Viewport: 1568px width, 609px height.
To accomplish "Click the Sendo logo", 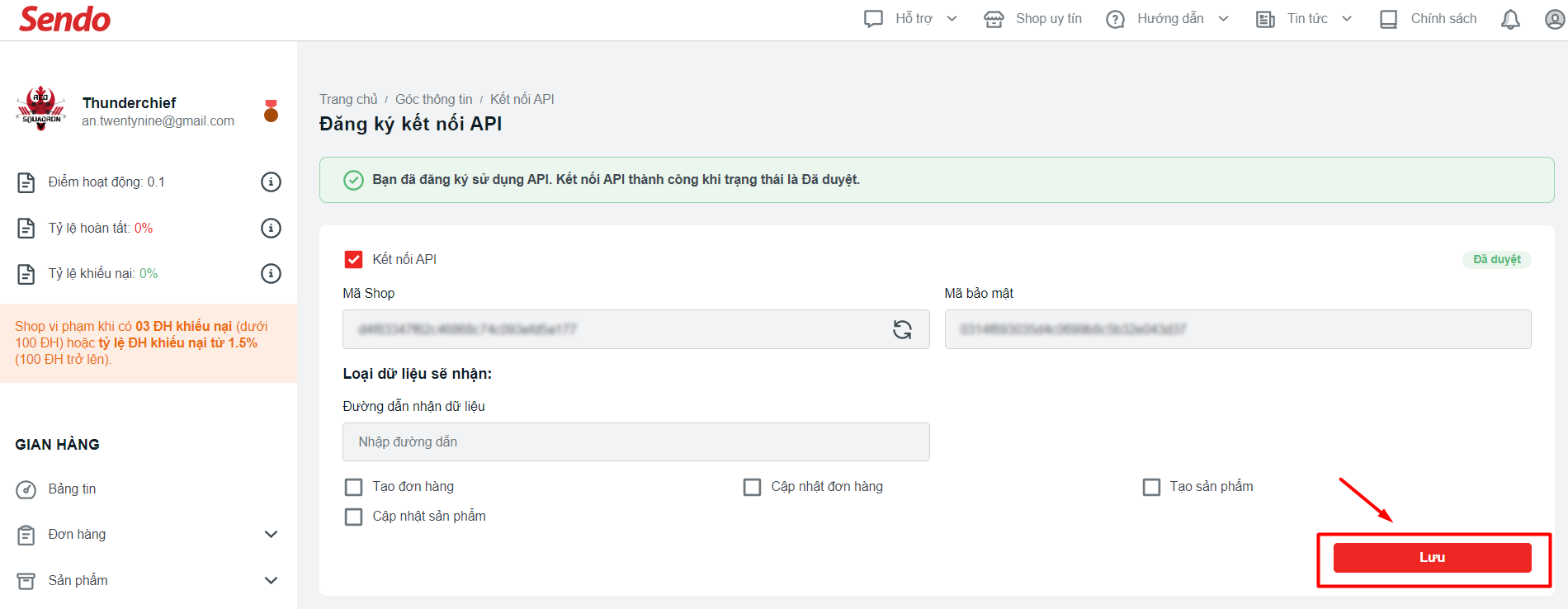I will [64, 19].
